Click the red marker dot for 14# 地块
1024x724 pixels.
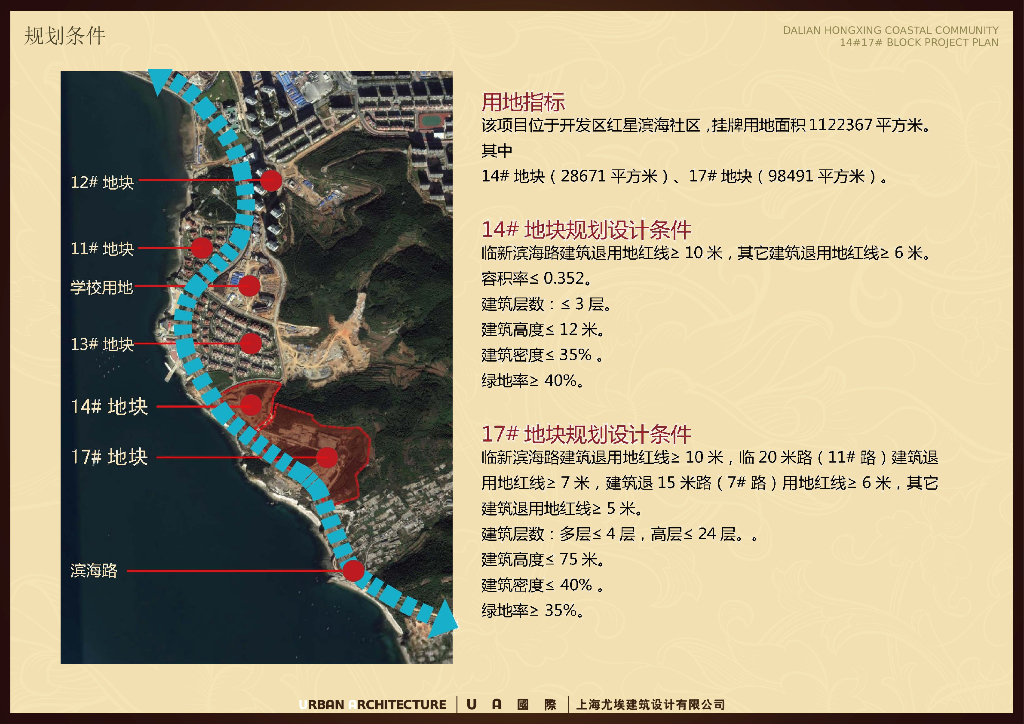(x=251, y=405)
